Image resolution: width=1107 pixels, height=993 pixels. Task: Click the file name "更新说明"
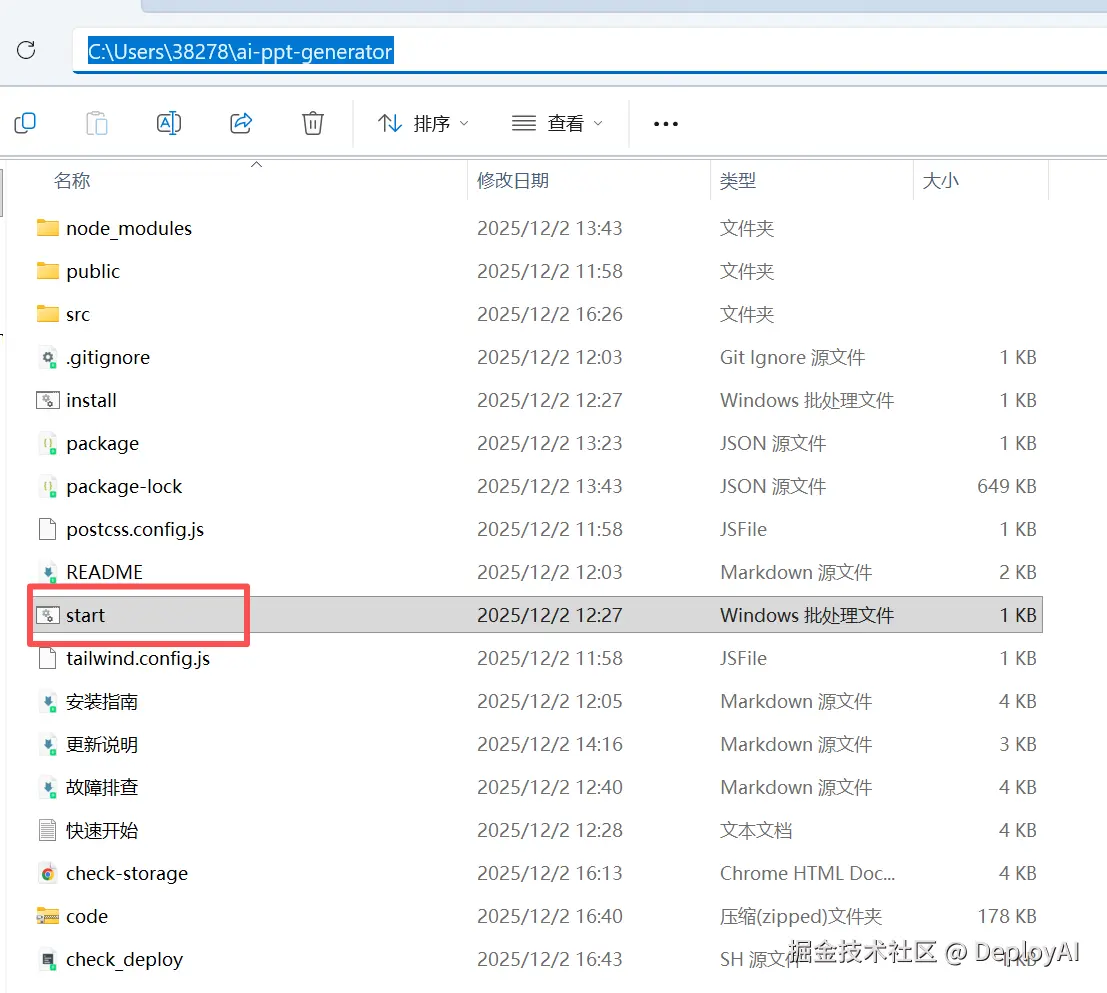(x=102, y=745)
